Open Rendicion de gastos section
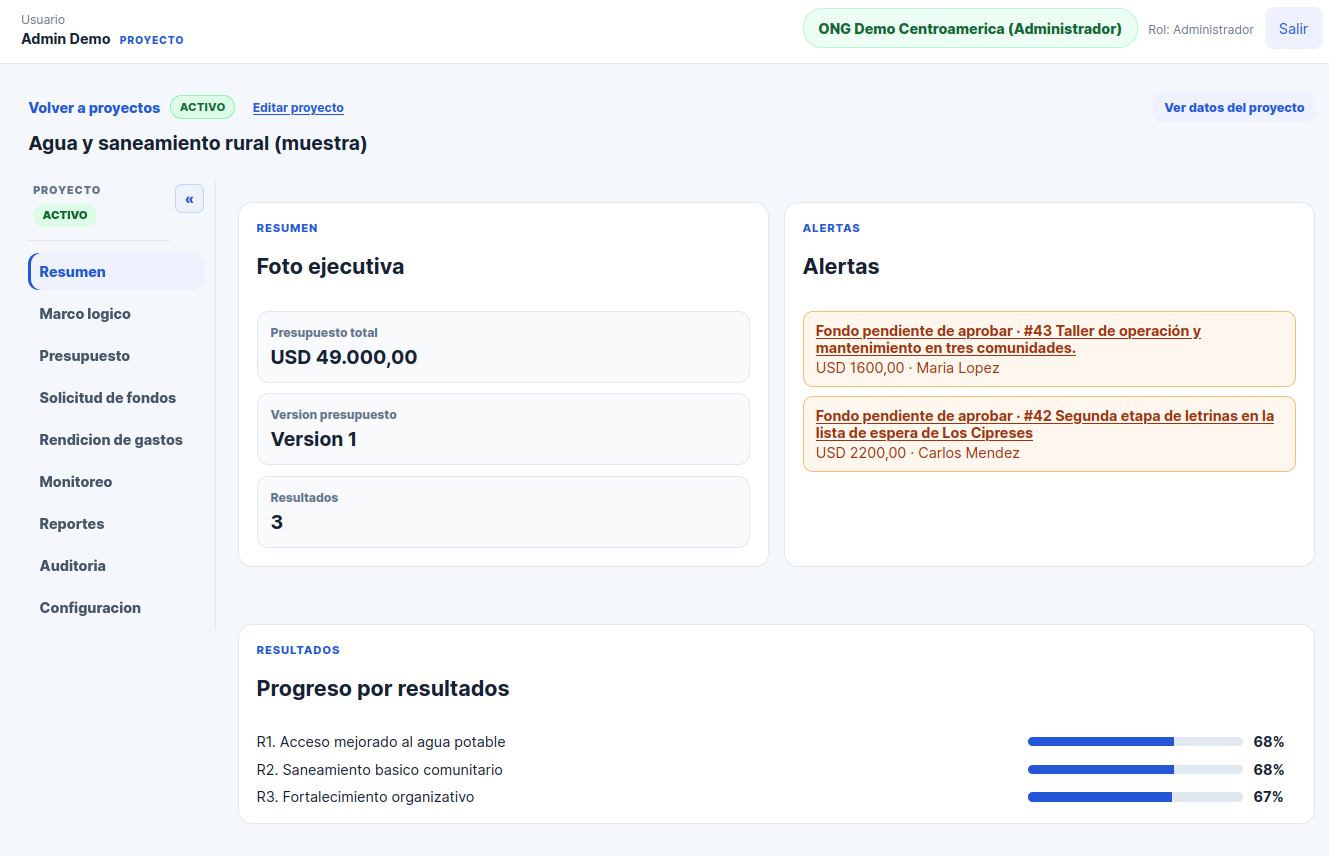 (116, 440)
